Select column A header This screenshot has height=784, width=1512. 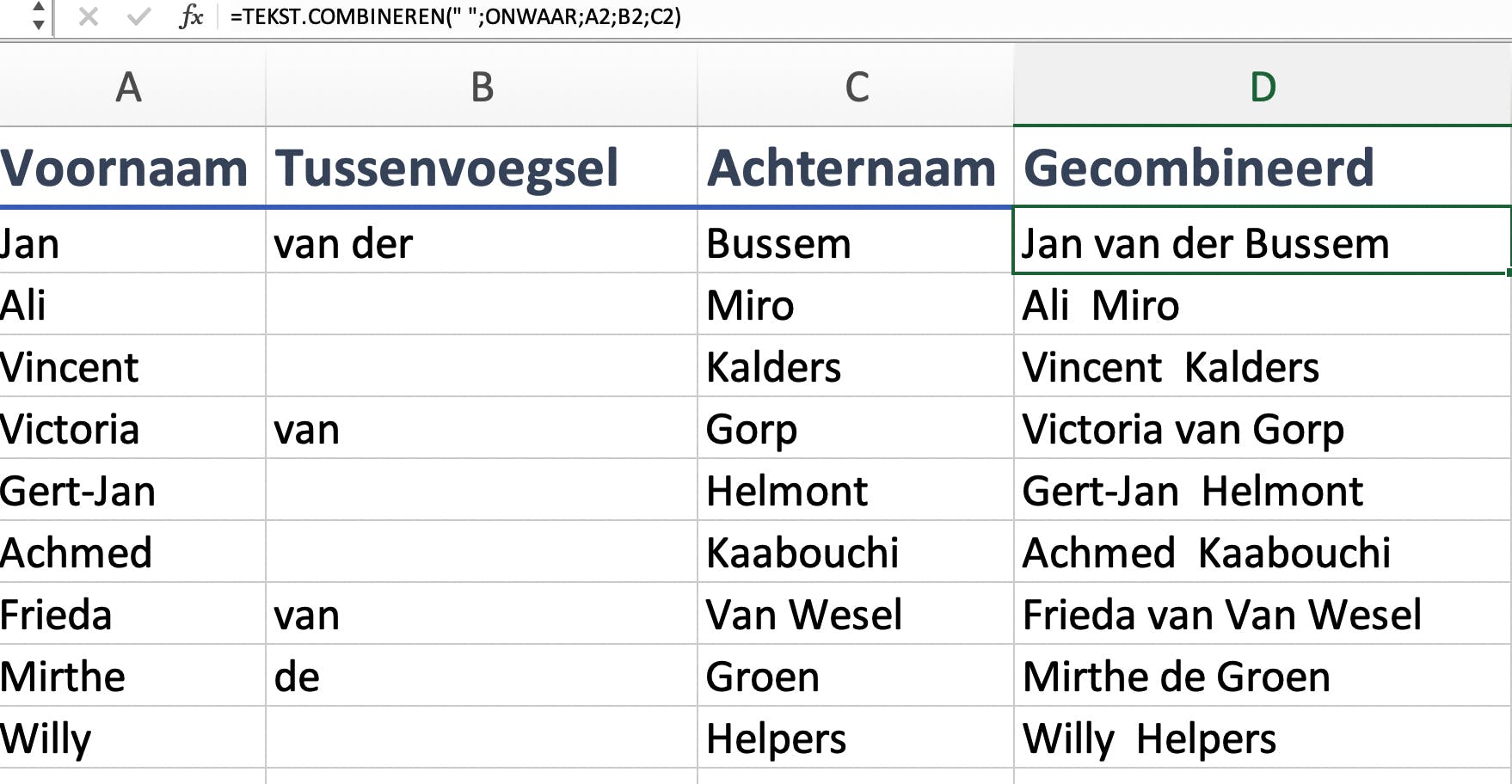point(129,87)
